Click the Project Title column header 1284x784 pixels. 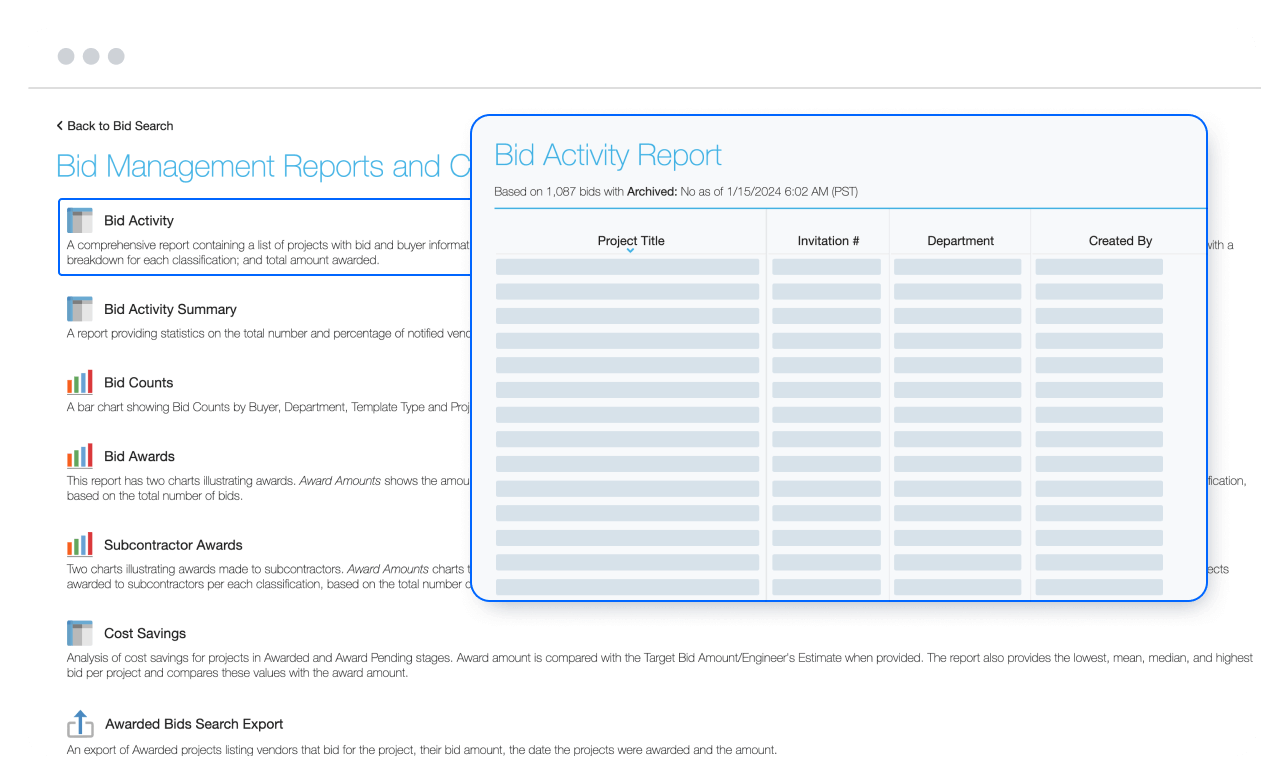pos(630,240)
